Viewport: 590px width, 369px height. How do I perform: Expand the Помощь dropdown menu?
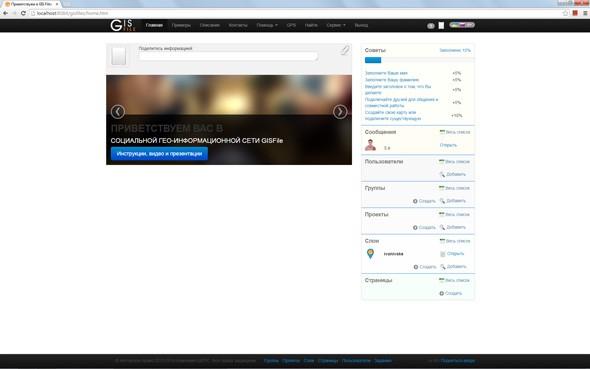267,25
